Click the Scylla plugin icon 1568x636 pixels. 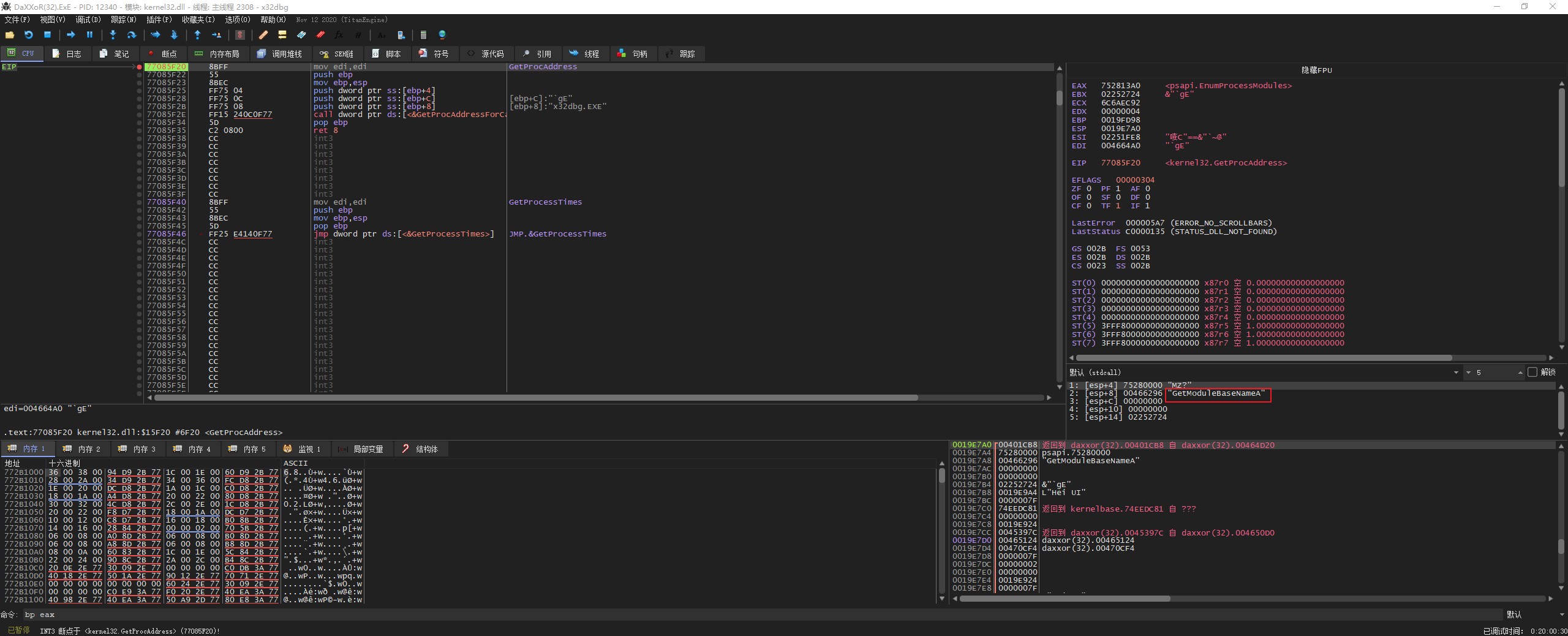240,35
